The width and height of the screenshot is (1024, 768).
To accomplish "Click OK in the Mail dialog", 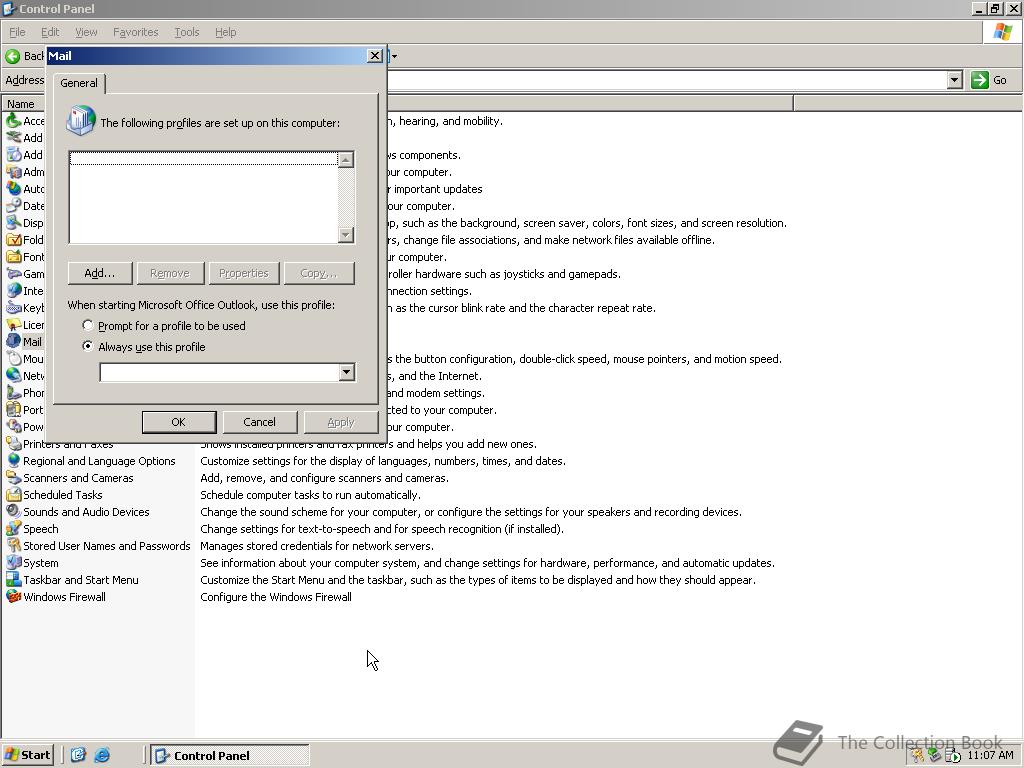I will point(178,422).
